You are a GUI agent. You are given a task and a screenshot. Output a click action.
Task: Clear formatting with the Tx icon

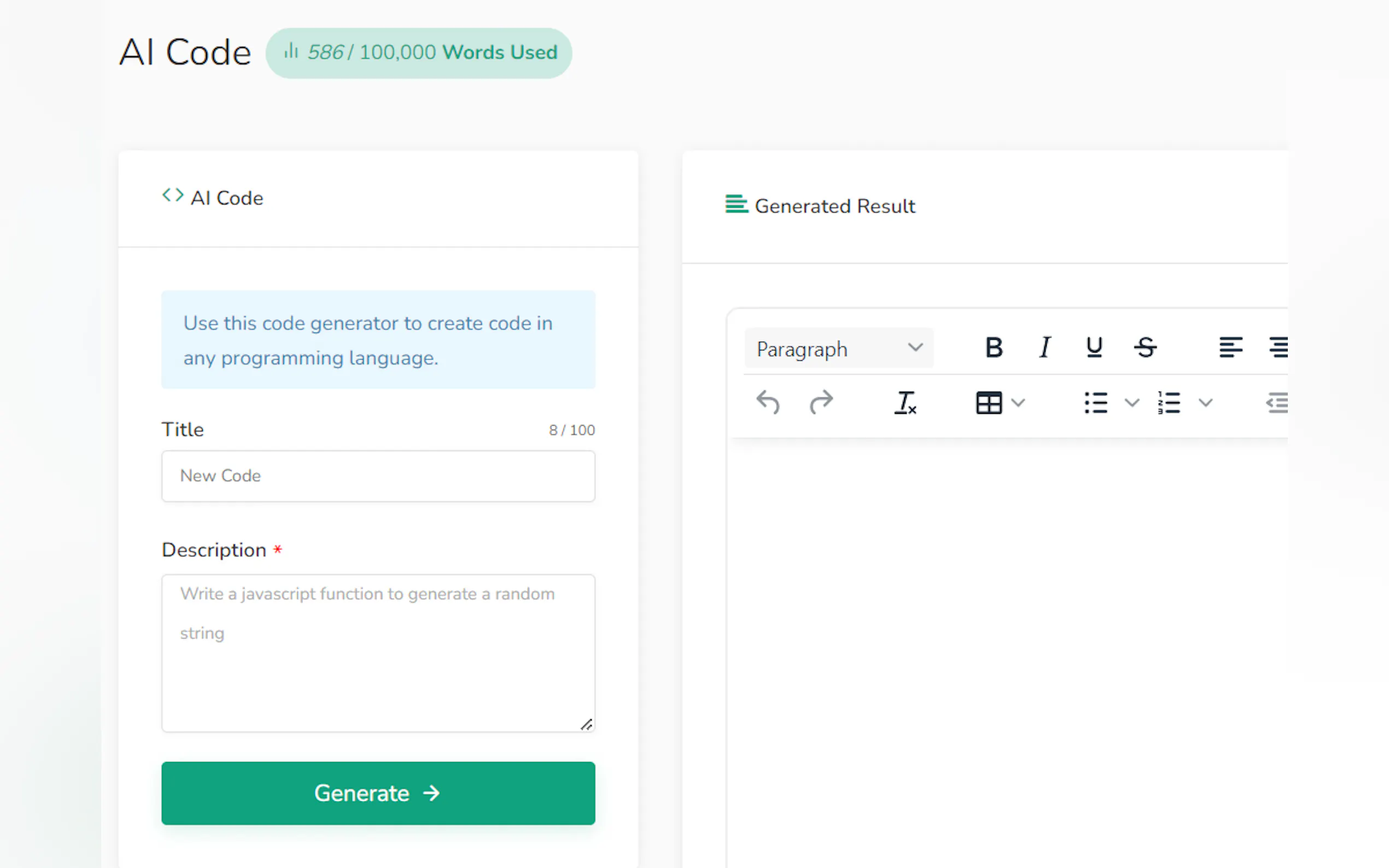(x=905, y=402)
